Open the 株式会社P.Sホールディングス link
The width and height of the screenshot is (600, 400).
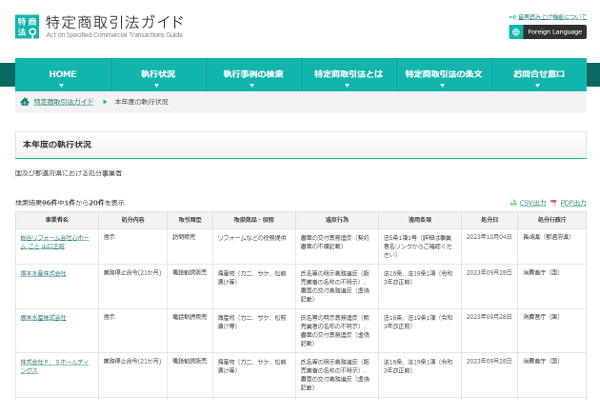click(54, 366)
